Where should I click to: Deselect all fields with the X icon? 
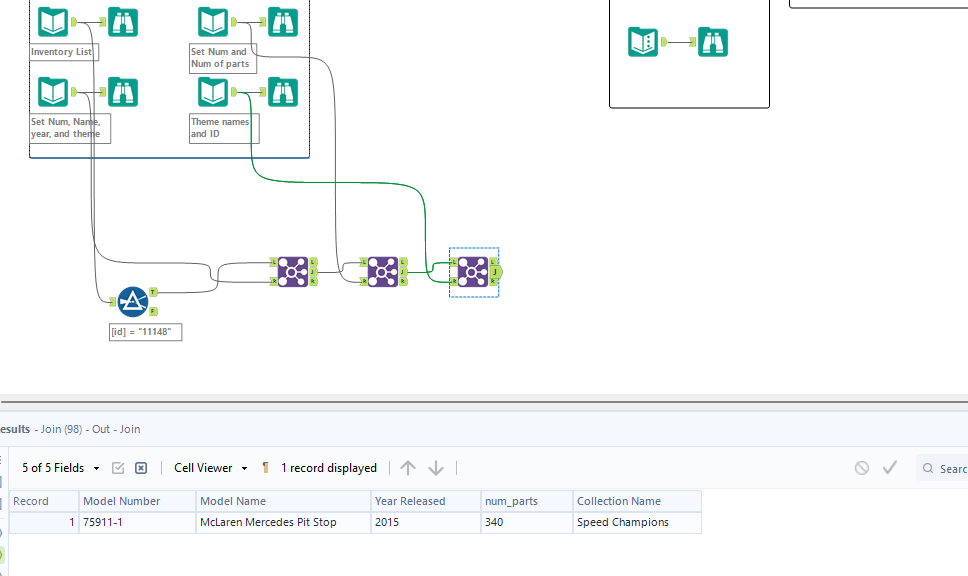[141, 468]
